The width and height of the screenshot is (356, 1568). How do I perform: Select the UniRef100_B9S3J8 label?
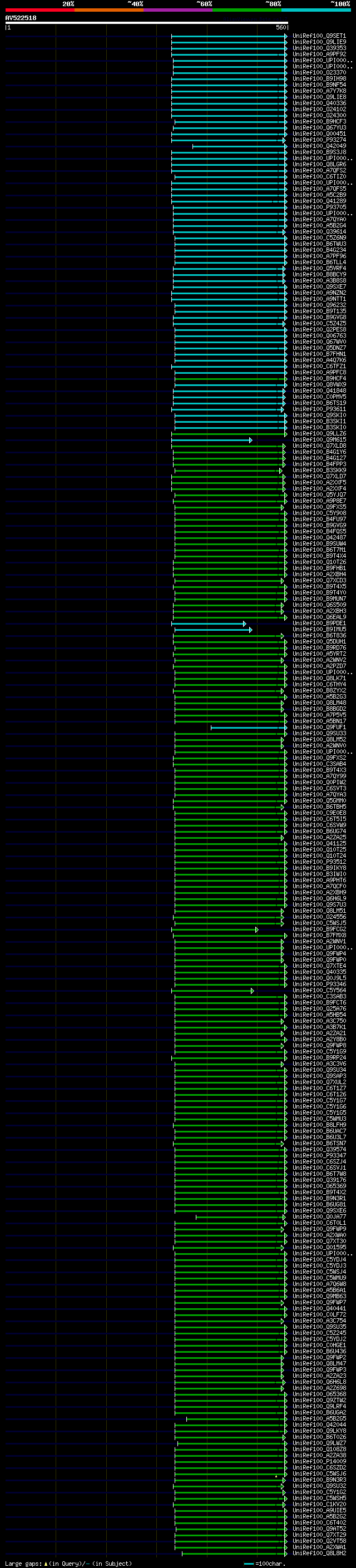point(319,152)
